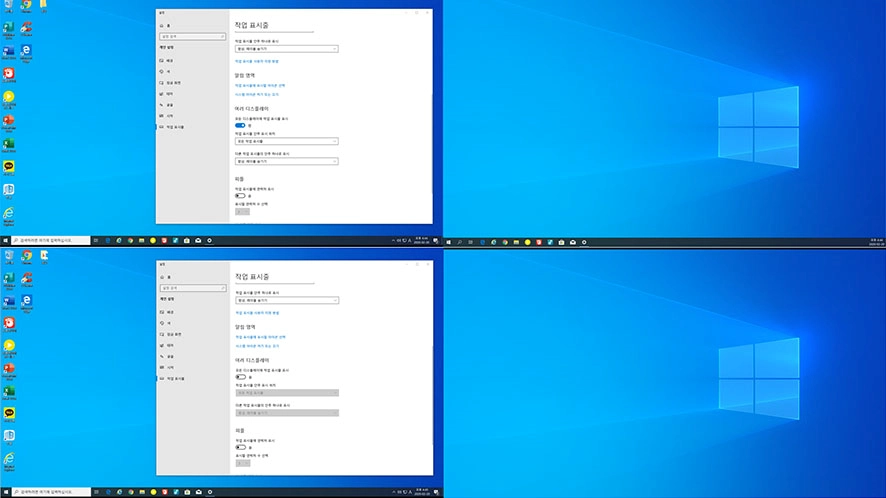This screenshot has height=498, width=886.
Task: Open taskbar buttons location dropdown, upper window
Action: tap(286, 141)
